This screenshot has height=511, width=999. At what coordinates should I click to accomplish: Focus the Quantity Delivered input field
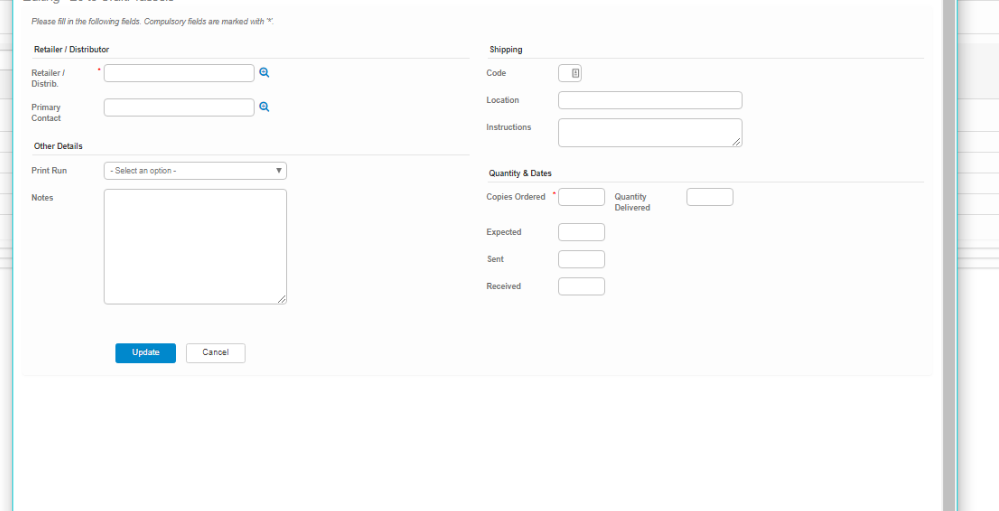(x=710, y=197)
